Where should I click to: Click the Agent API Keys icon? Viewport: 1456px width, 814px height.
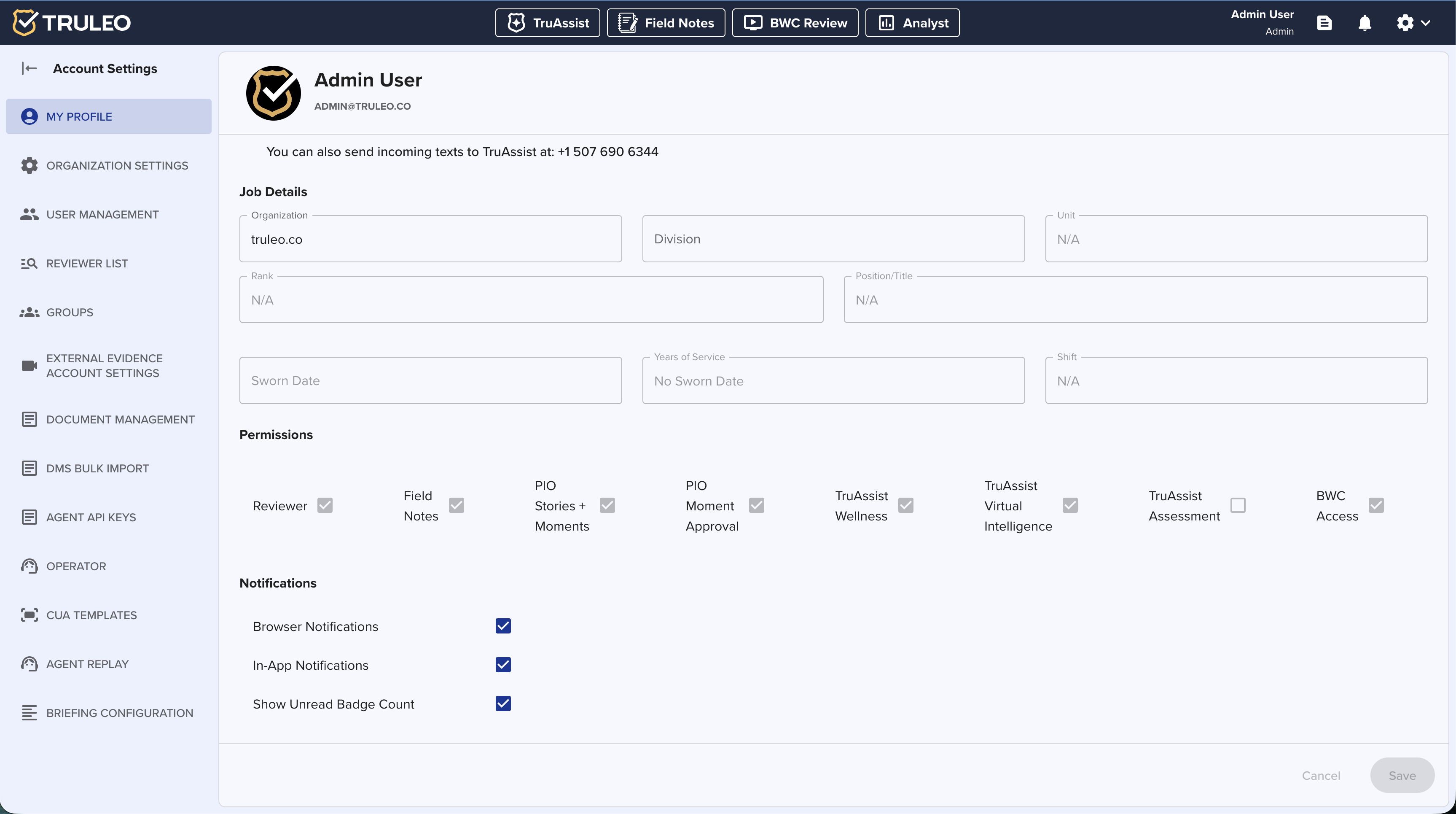pyautogui.click(x=30, y=517)
